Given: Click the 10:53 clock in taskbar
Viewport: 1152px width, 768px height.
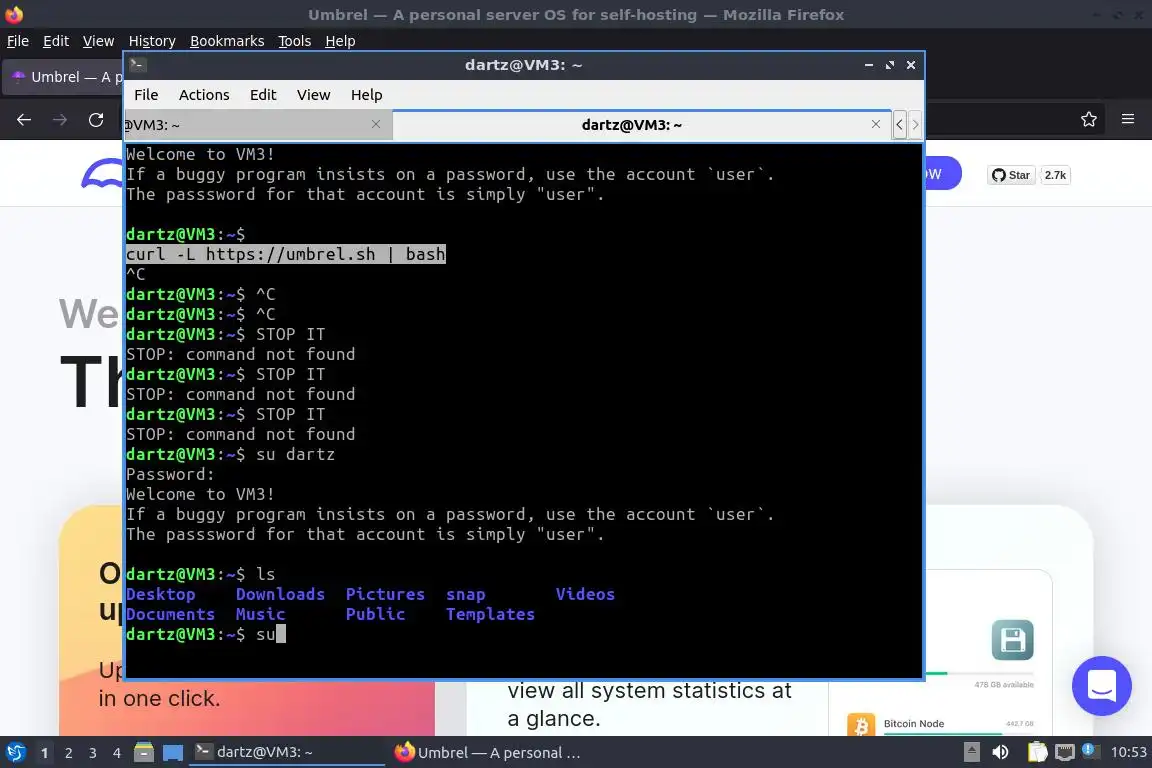Looking at the screenshot, I should point(1128,753).
